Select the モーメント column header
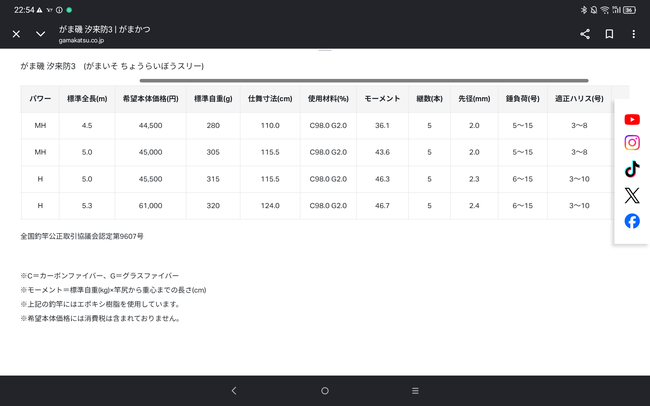 pyautogui.click(x=382, y=99)
